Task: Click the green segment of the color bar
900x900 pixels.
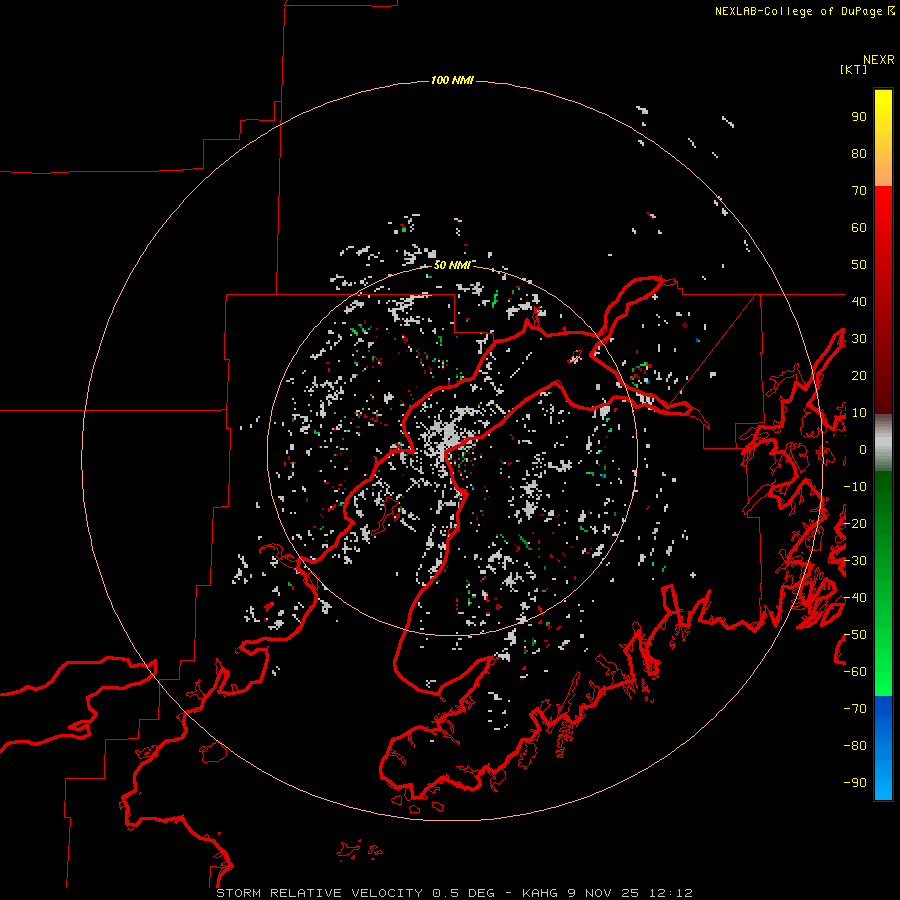Action: 883,584
